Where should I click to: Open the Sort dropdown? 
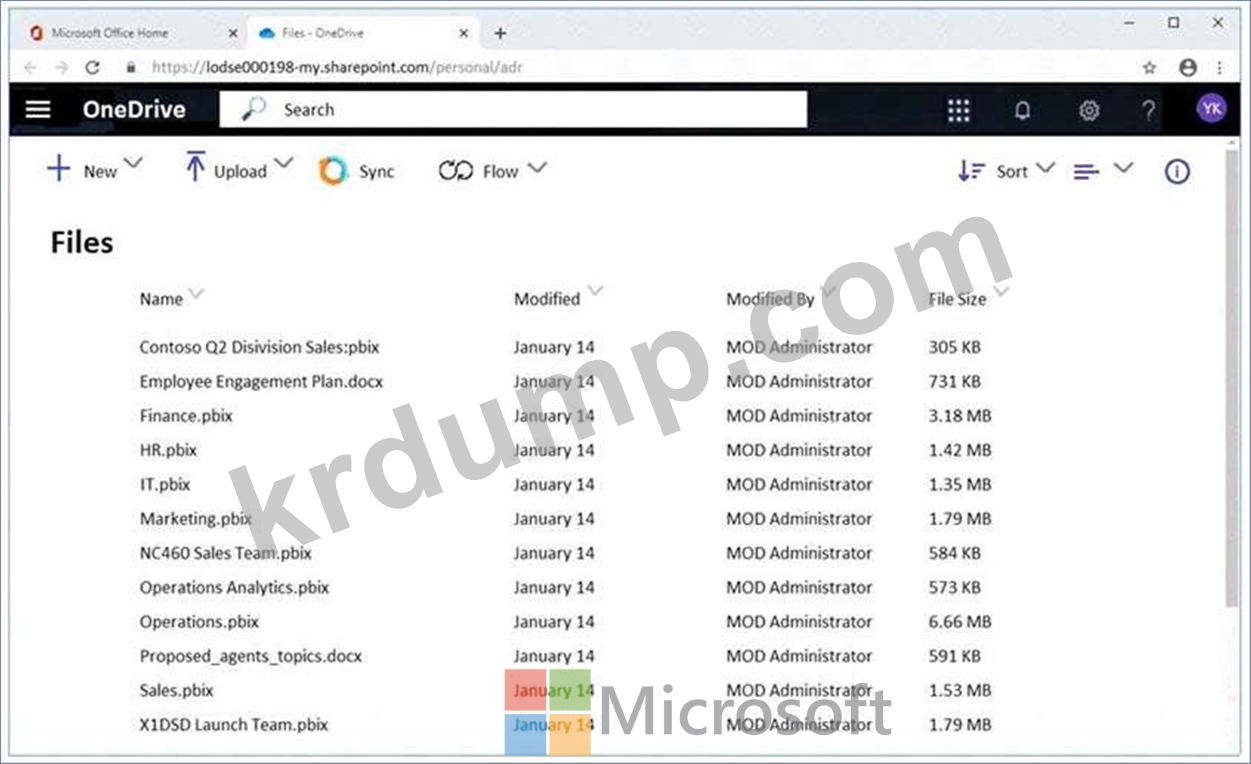(1006, 171)
